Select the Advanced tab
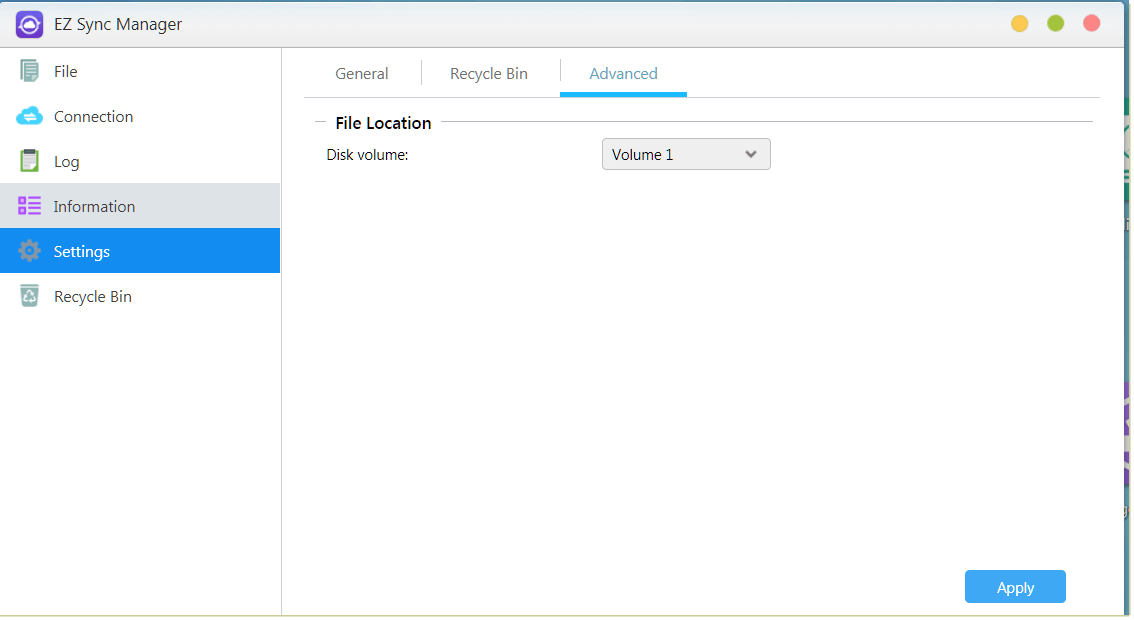The height and width of the screenshot is (620, 1134). (623, 74)
